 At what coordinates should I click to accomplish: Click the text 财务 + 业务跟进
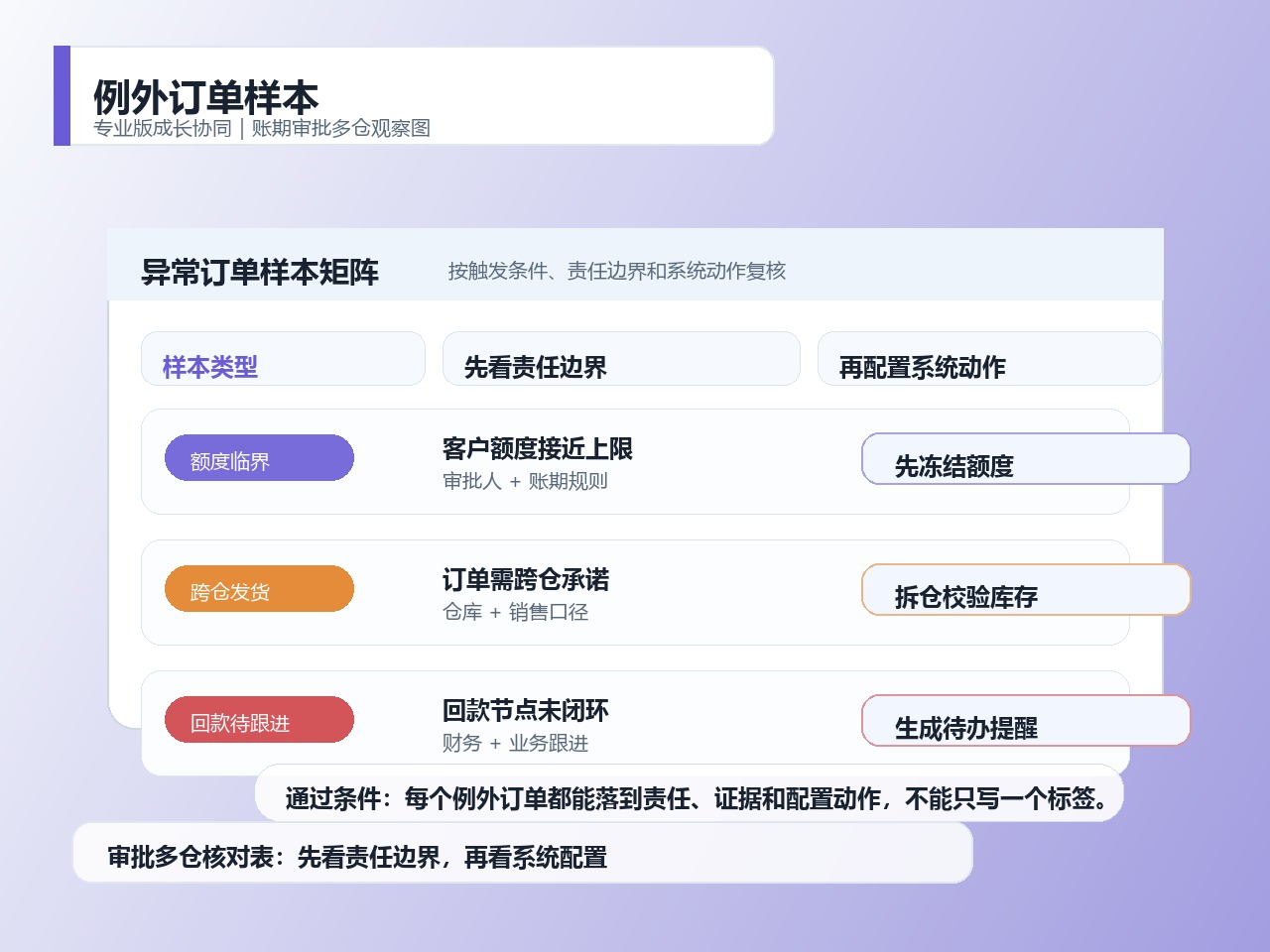(x=516, y=743)
